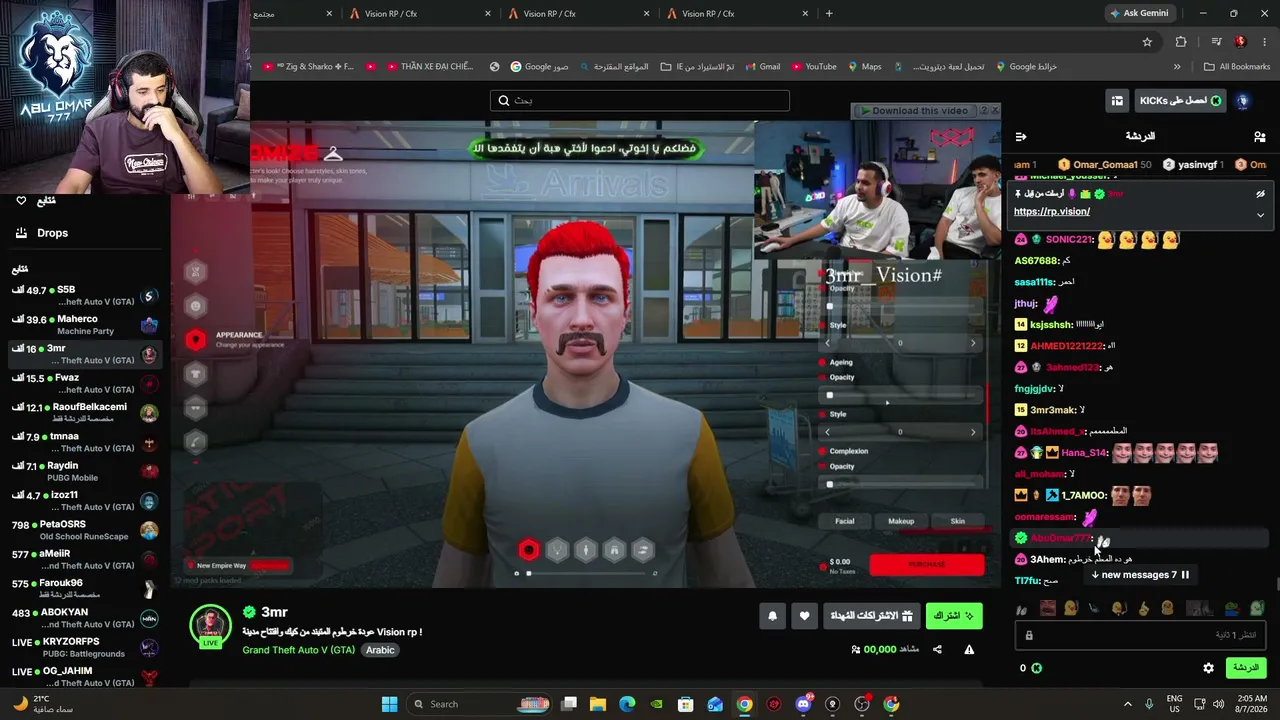
Task: Expand the pinned message chevron
Action: tap(1260, 215)
